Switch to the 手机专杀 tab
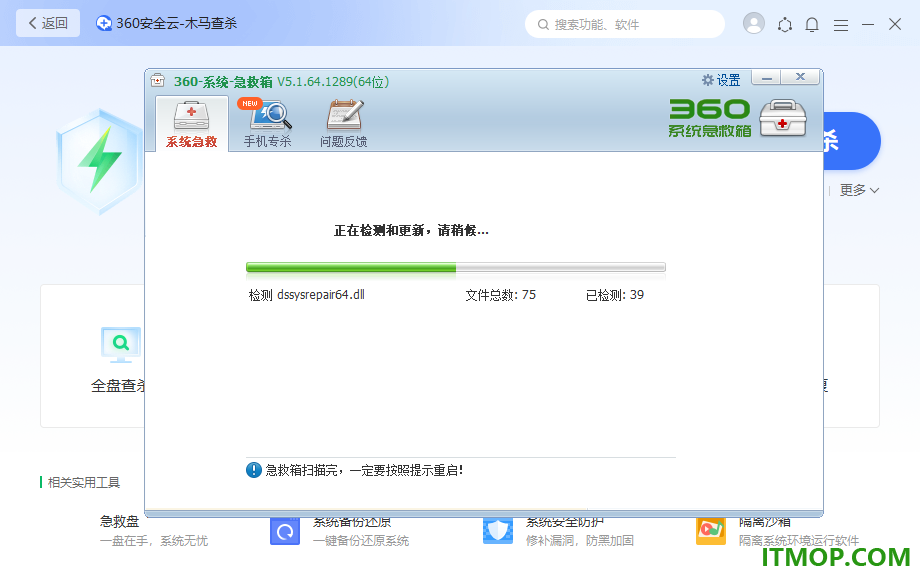This screenshot has width=920, height=580. (x=268, y=124)
